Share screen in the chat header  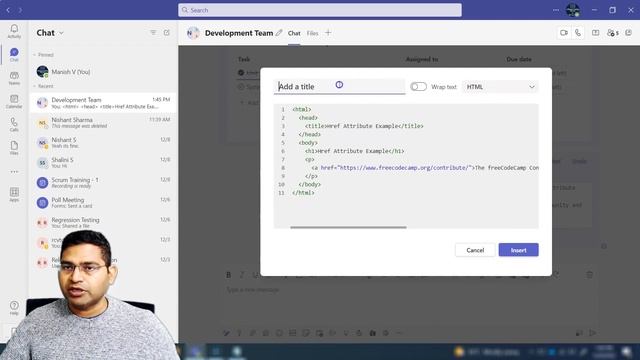tap(596, 33)
